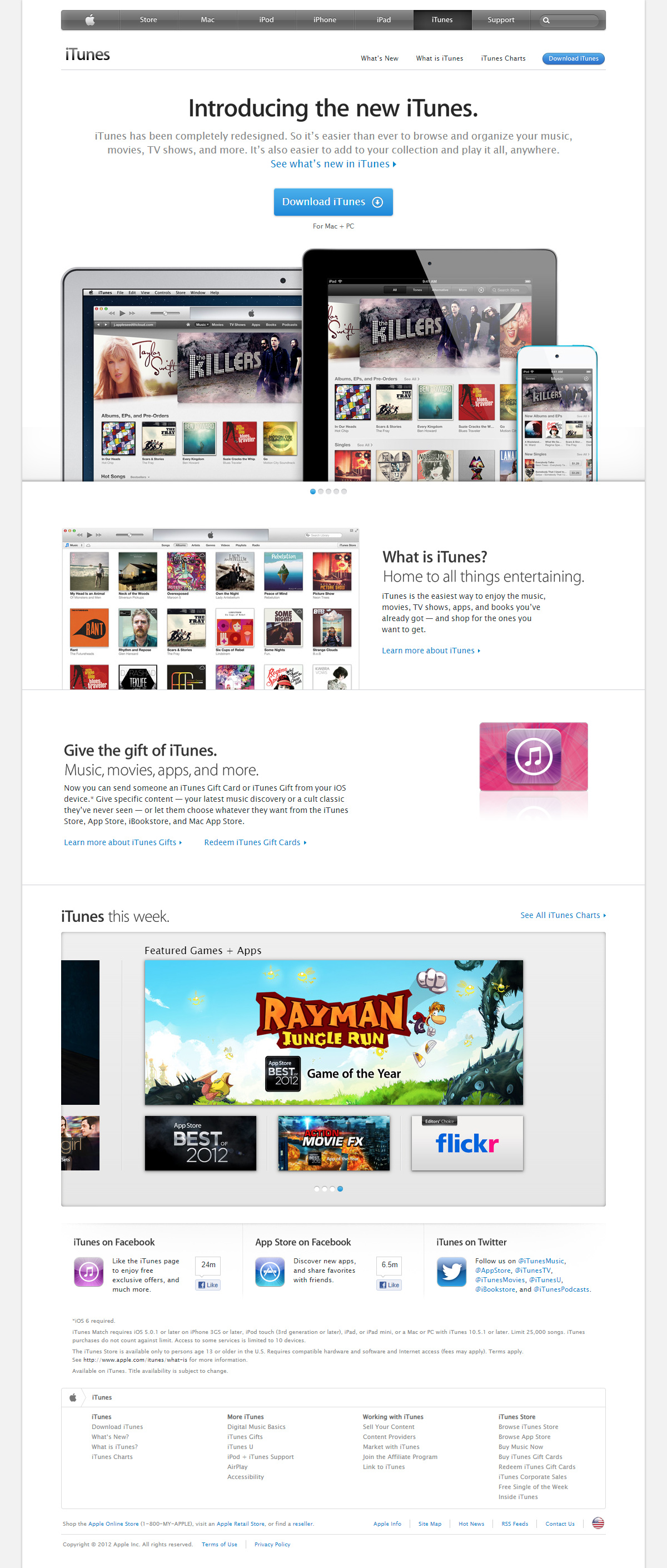The image size is (667, 1568).
Task: Like the iTunes page on Facebook
Action: tap(208, 1285)
